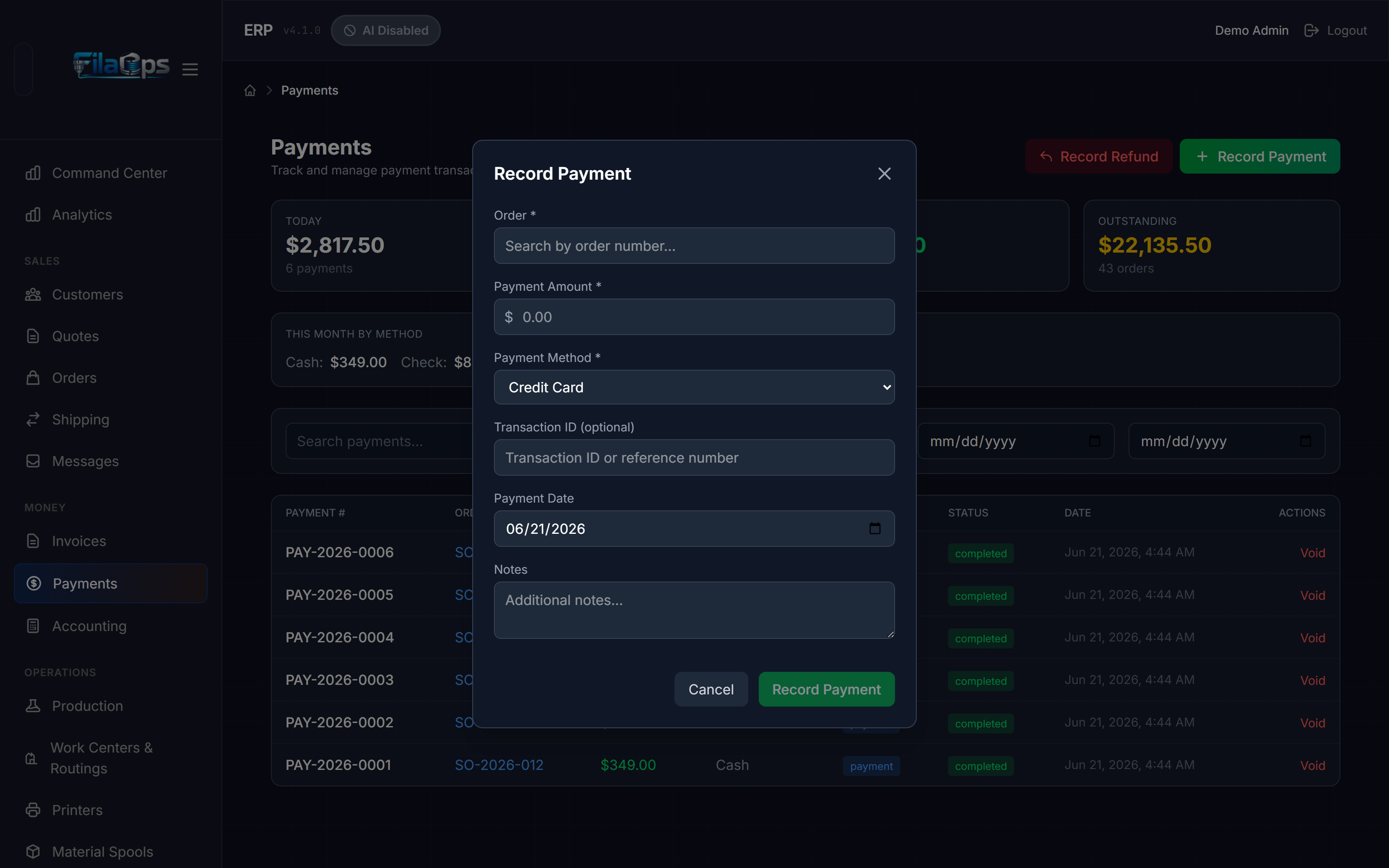Screen dimensions: 1389x868
Task: Open Analytics from sidebar
Action: [110, 215]
